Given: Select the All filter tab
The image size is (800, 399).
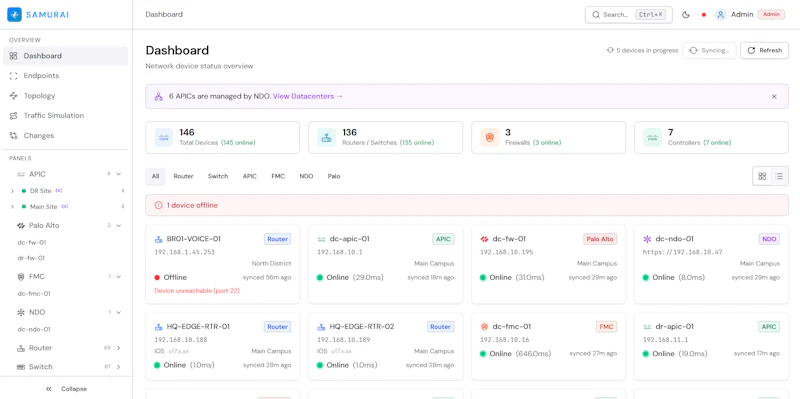Looking at the screenshot, I should [x=155, y=176].
